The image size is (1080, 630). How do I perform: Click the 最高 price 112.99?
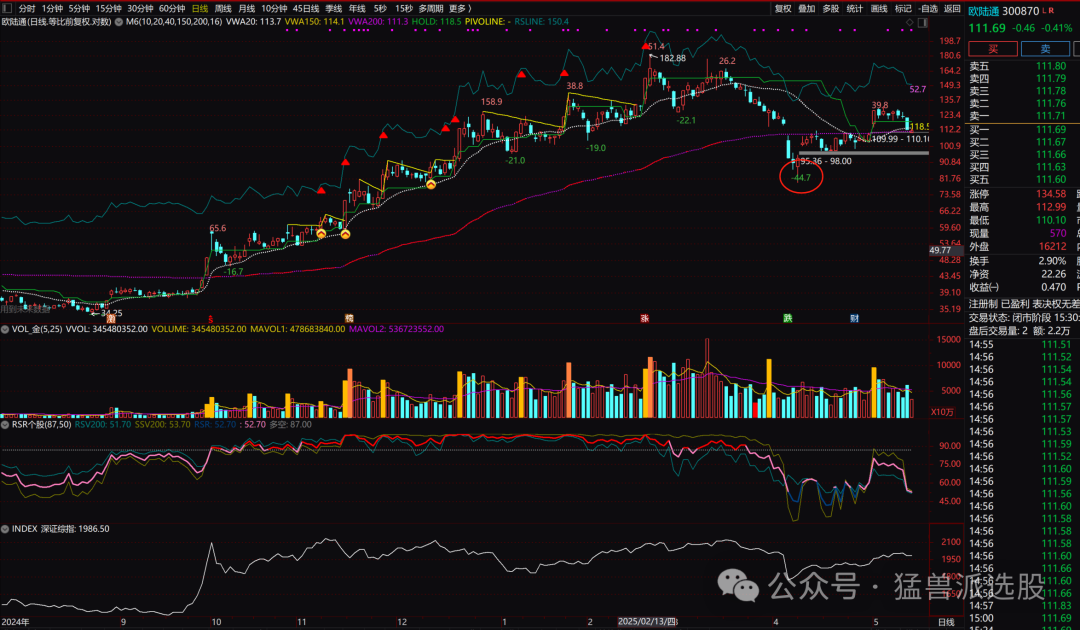click(1051, 207)
